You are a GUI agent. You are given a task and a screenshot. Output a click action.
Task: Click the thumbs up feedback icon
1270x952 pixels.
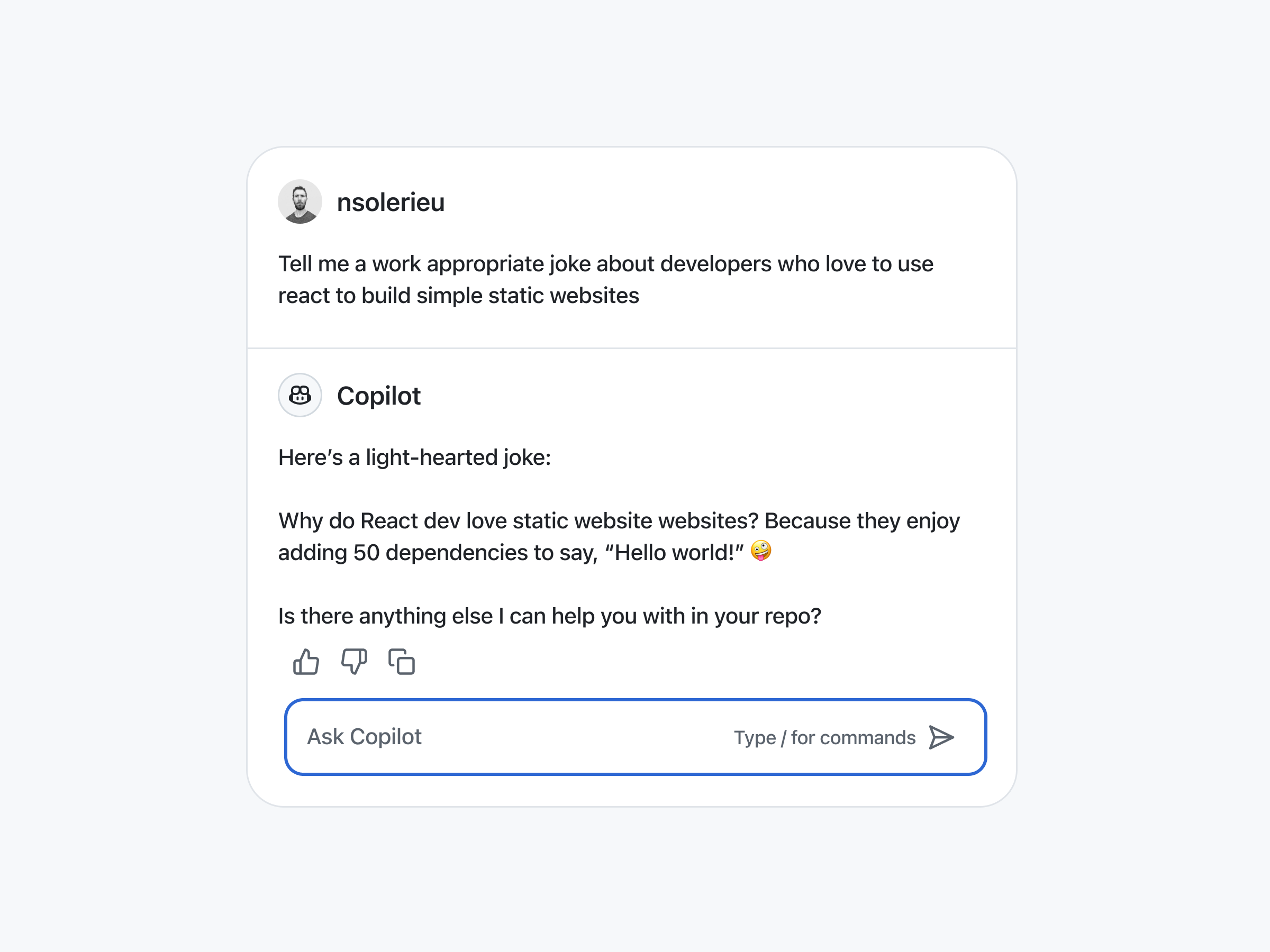306,662
